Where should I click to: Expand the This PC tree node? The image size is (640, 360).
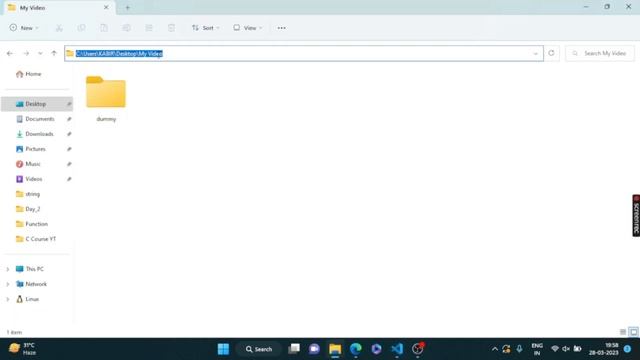(7, 269)
